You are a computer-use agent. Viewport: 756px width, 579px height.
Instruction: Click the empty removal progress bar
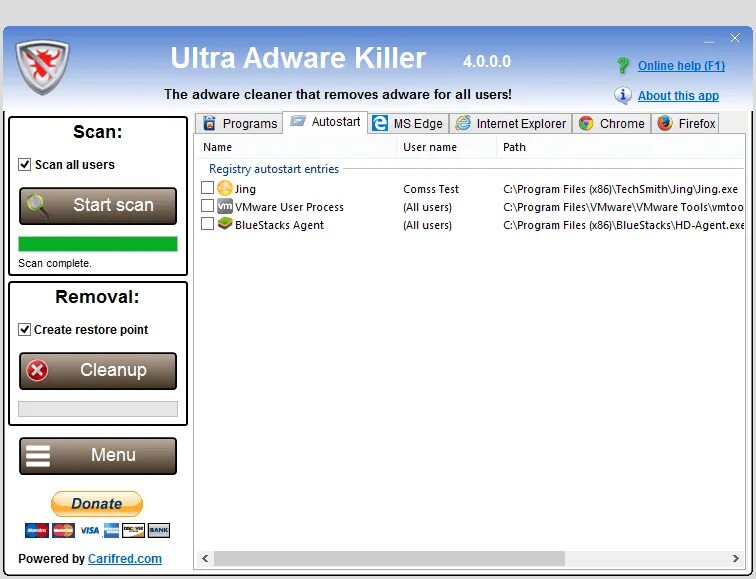point(98,409)
